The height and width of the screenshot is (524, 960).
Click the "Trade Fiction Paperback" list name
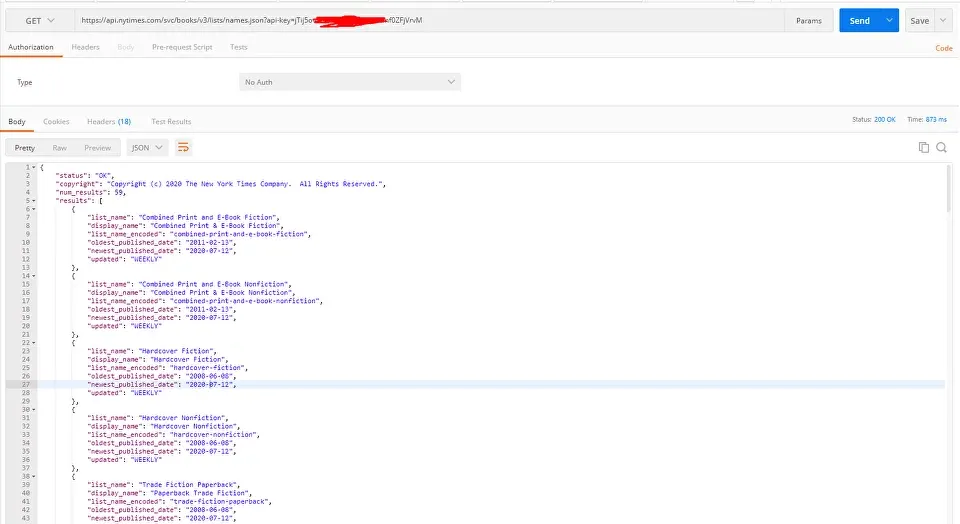tap(189, 485)
